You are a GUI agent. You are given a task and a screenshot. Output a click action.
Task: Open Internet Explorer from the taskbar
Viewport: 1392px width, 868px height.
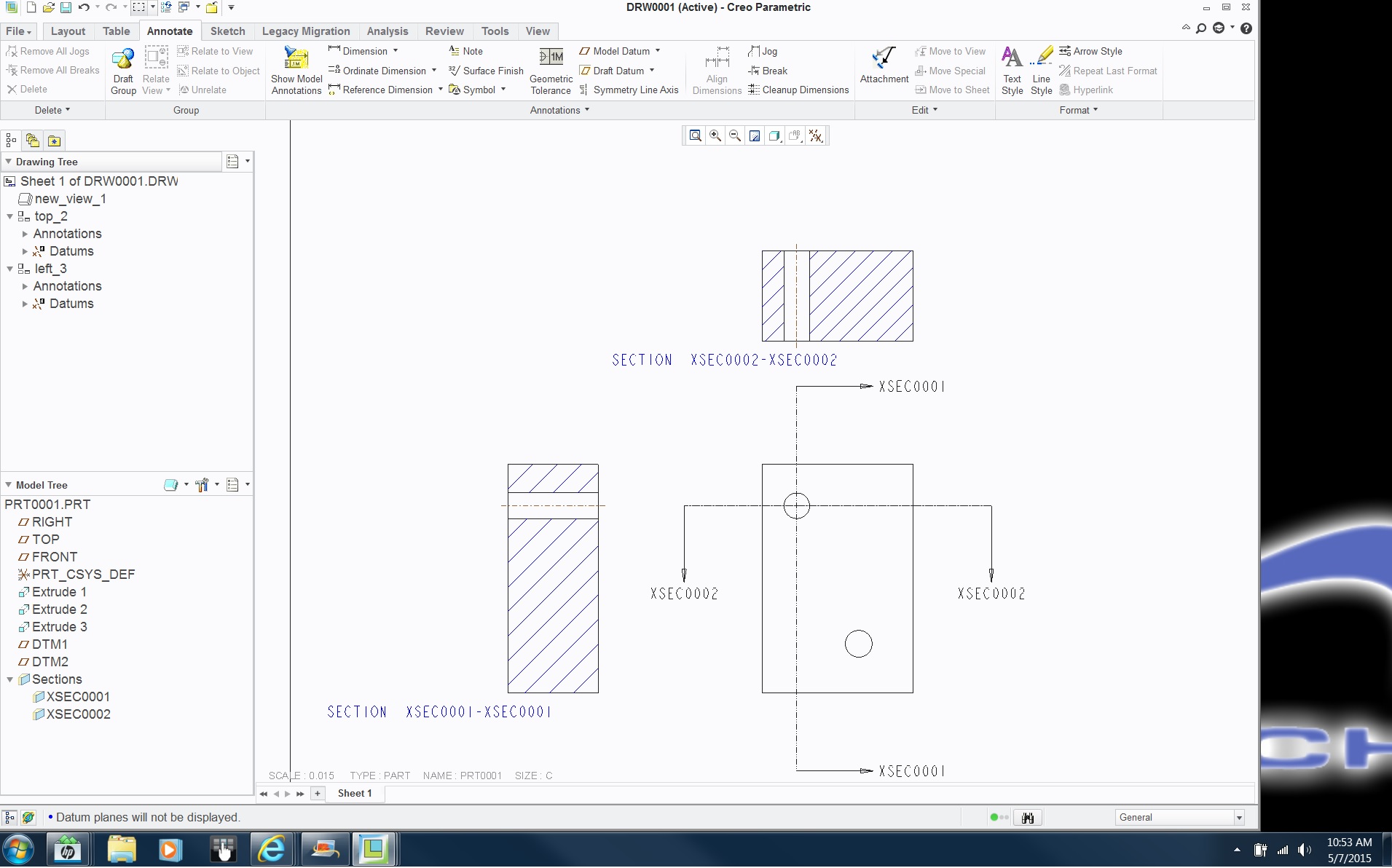272,849
